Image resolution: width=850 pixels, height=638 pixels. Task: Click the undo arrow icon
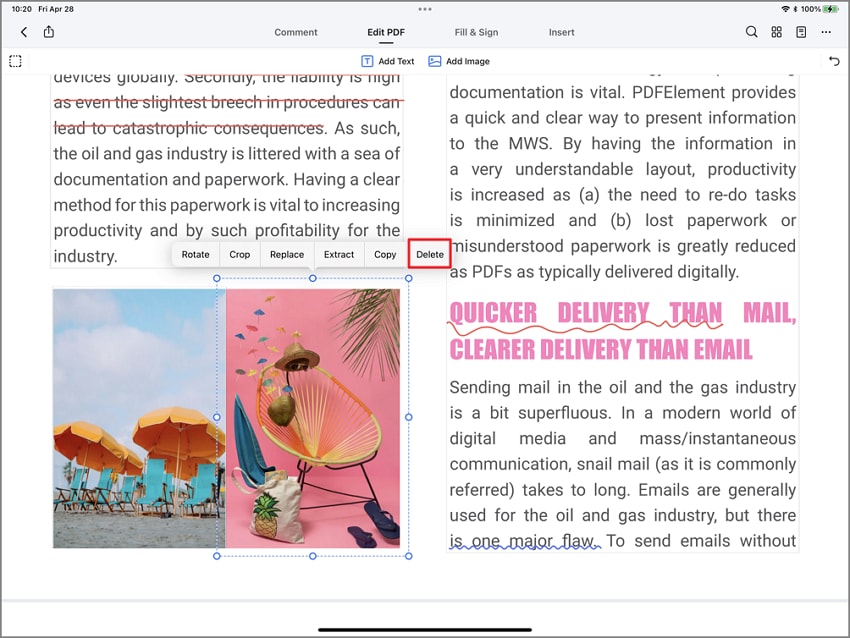coord(834,61)
